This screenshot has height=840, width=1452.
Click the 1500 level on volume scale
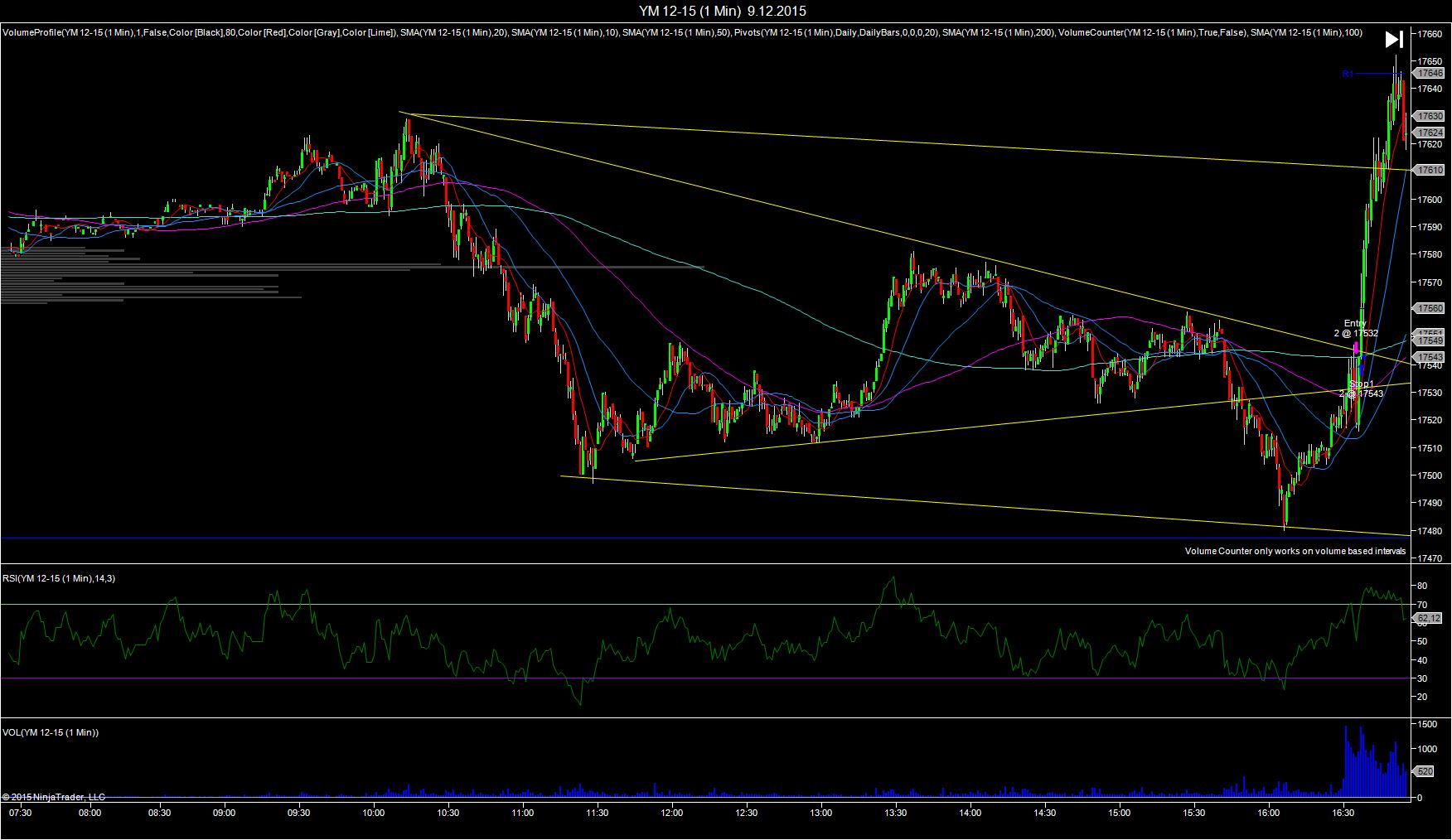[x=1427, y=724]
